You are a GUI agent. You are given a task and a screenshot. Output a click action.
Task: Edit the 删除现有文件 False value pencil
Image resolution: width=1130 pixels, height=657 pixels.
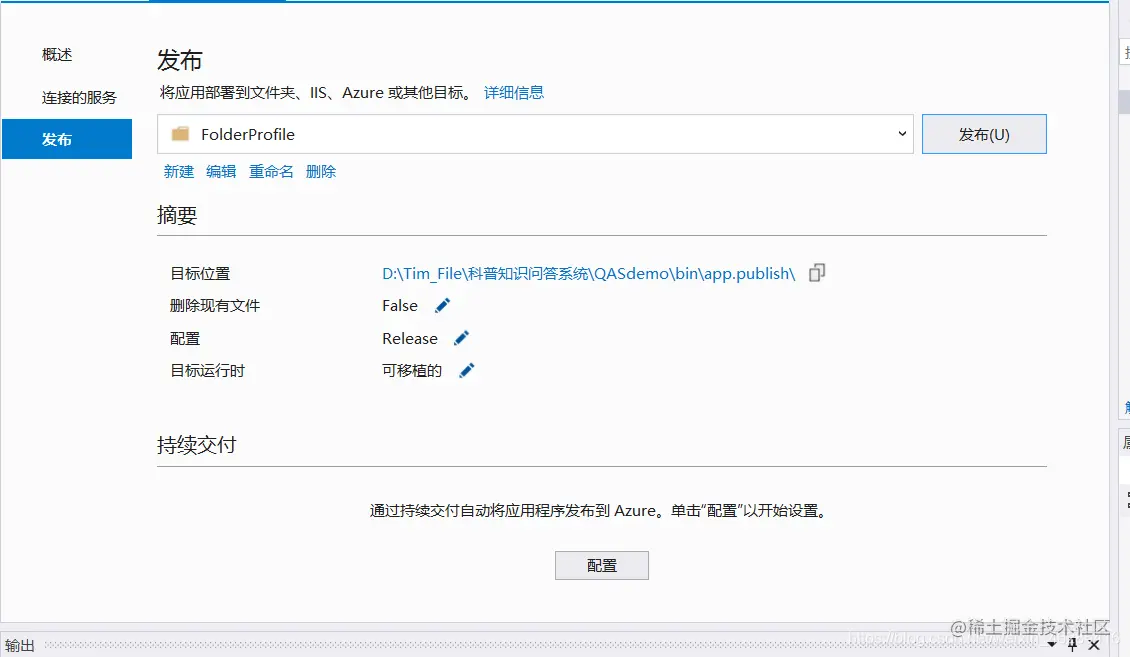(x=442, y=305)
